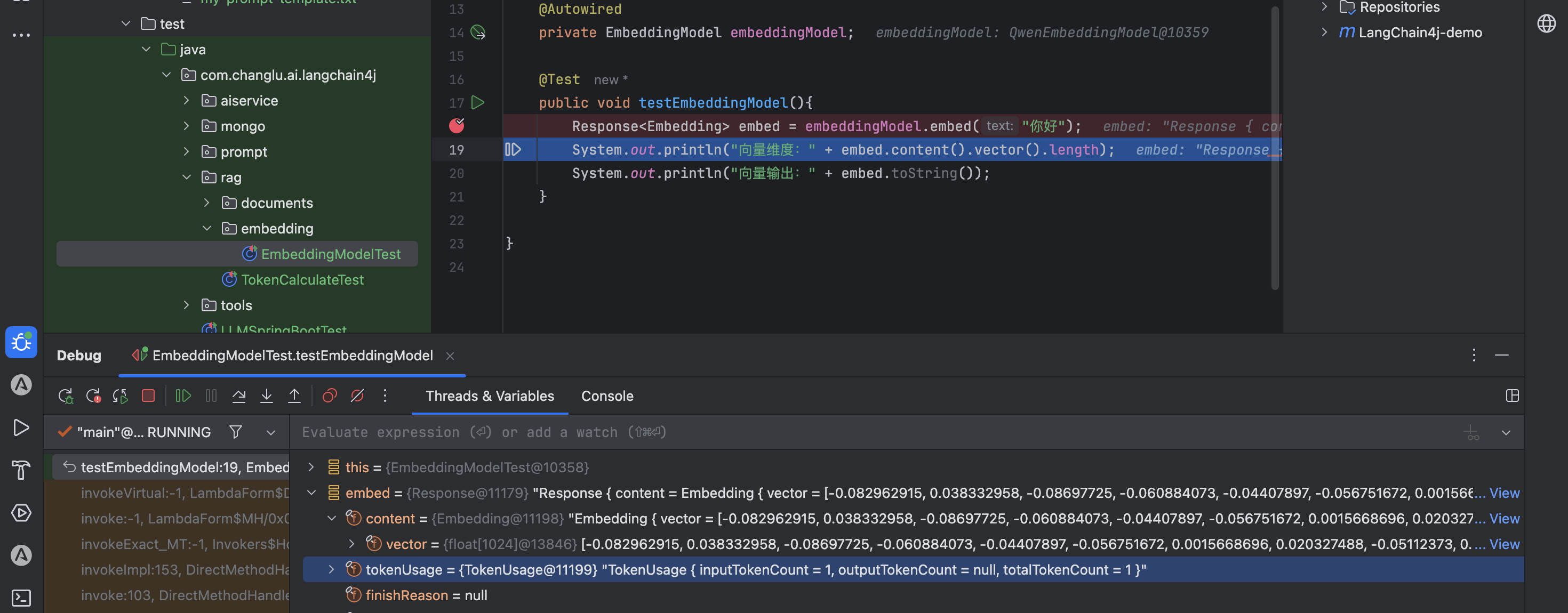Expand the tokenUsage variable node
The width and height of the screenshot is (1568, 613).
pyautogui.click(x=331, y=570)
